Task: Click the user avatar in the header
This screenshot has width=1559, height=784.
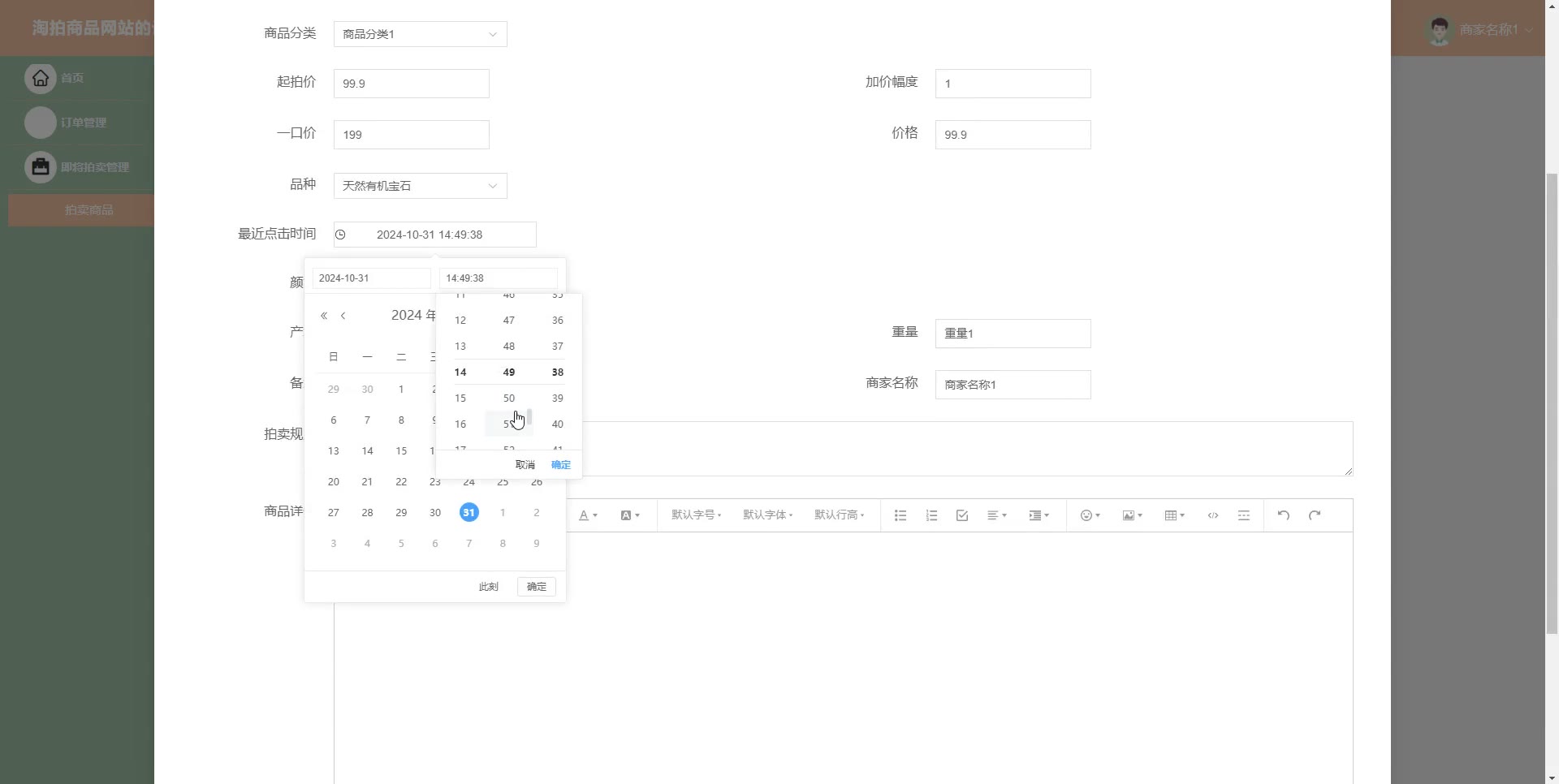Action: click(x=1440, y=30)
